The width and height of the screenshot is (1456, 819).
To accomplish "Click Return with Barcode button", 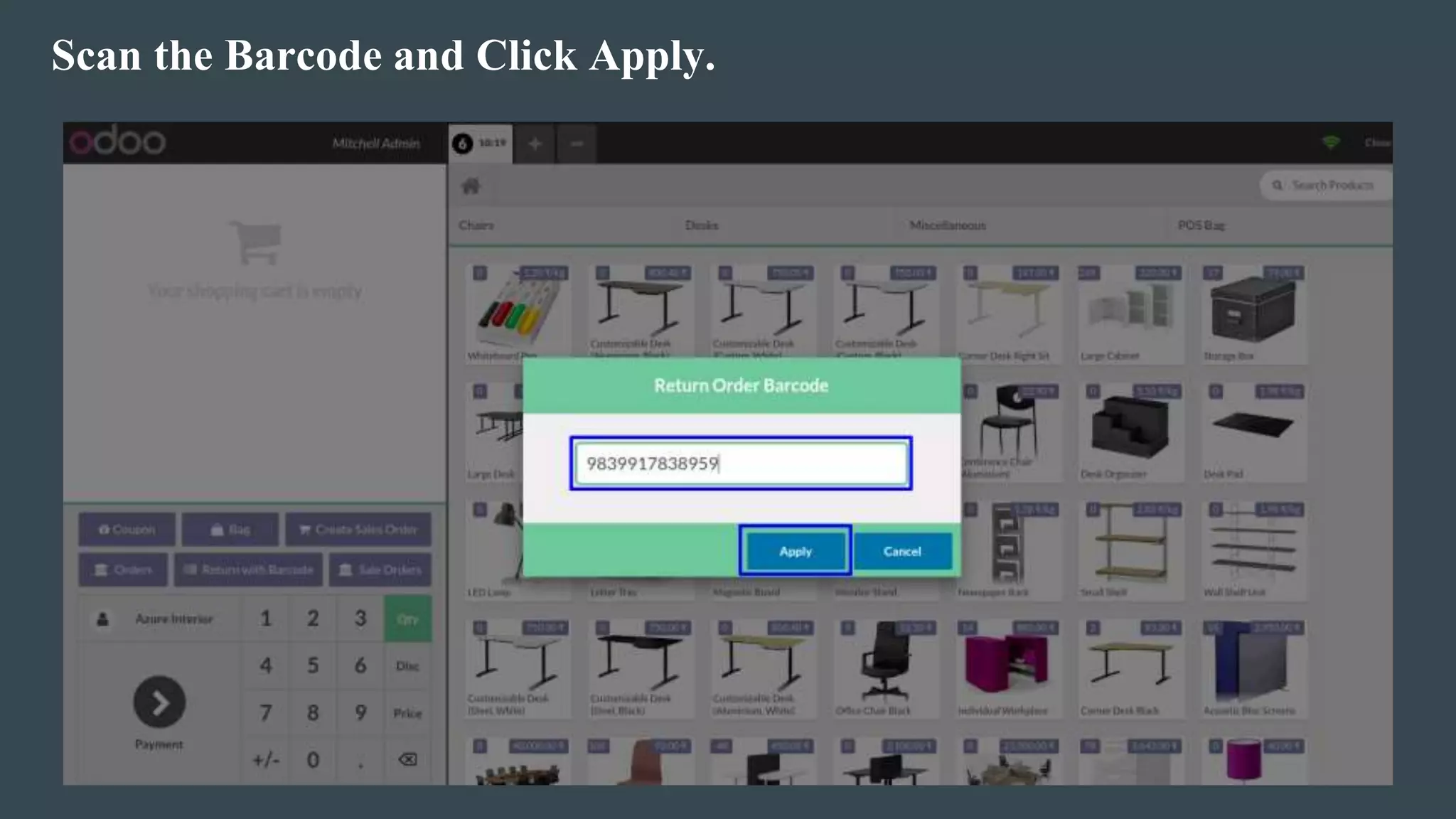I will click(249, 569).
